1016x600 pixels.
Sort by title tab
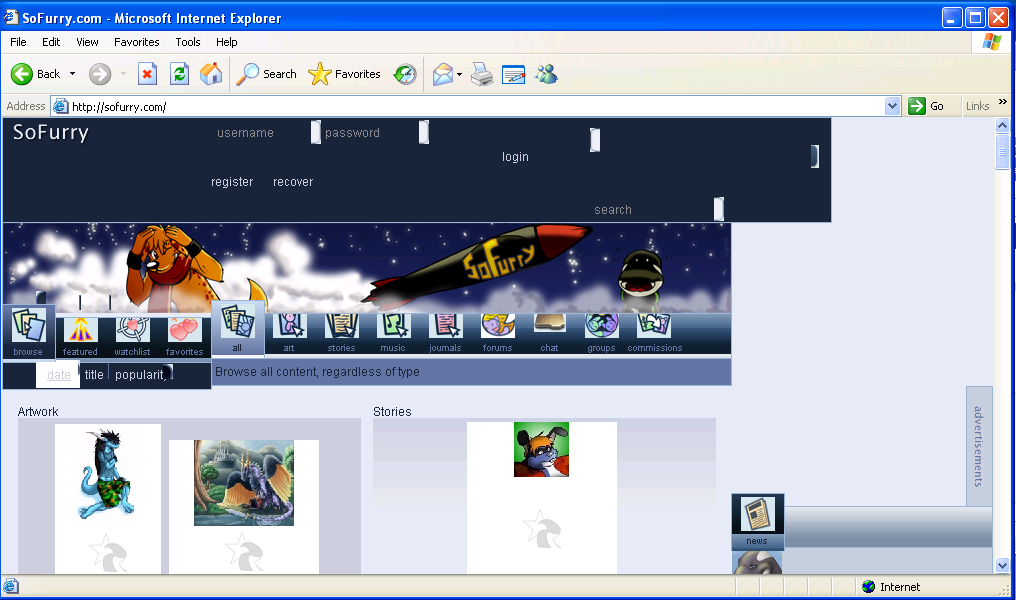pyautogui.click(x=94, y=375)
